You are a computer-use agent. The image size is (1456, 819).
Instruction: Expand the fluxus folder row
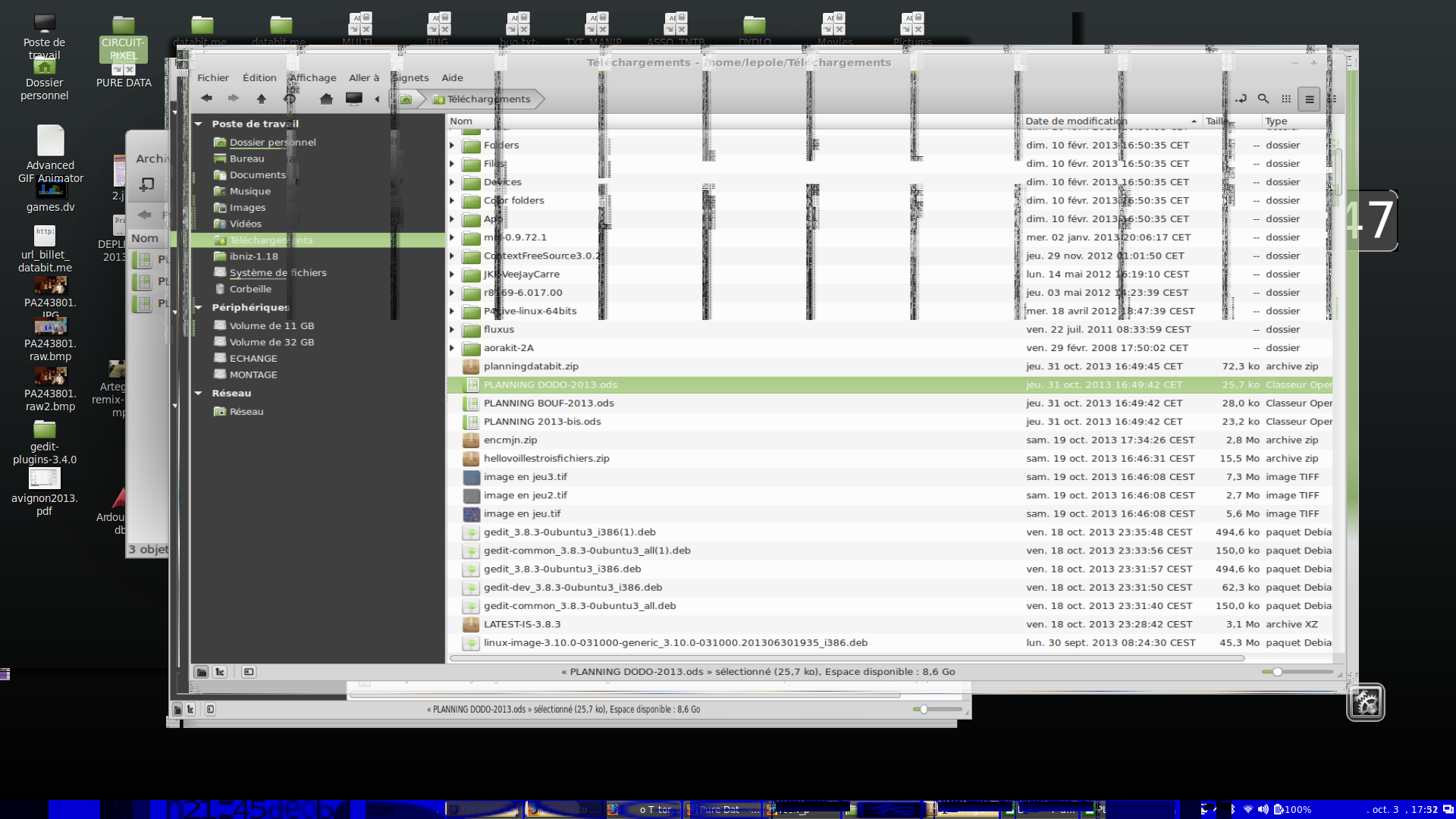pyautogui.click(x=452, y=330)
